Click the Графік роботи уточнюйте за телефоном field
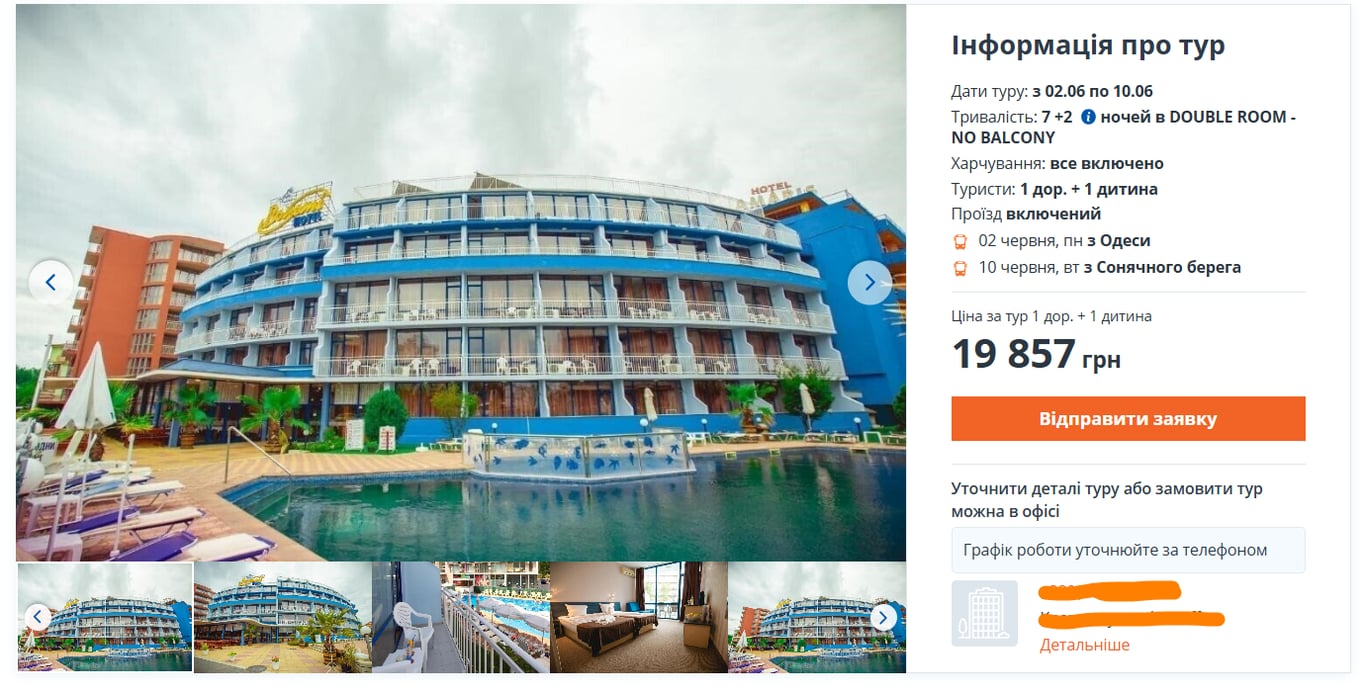The height and width of the screenshot is (693, 1366). (x=1128, y=550)
